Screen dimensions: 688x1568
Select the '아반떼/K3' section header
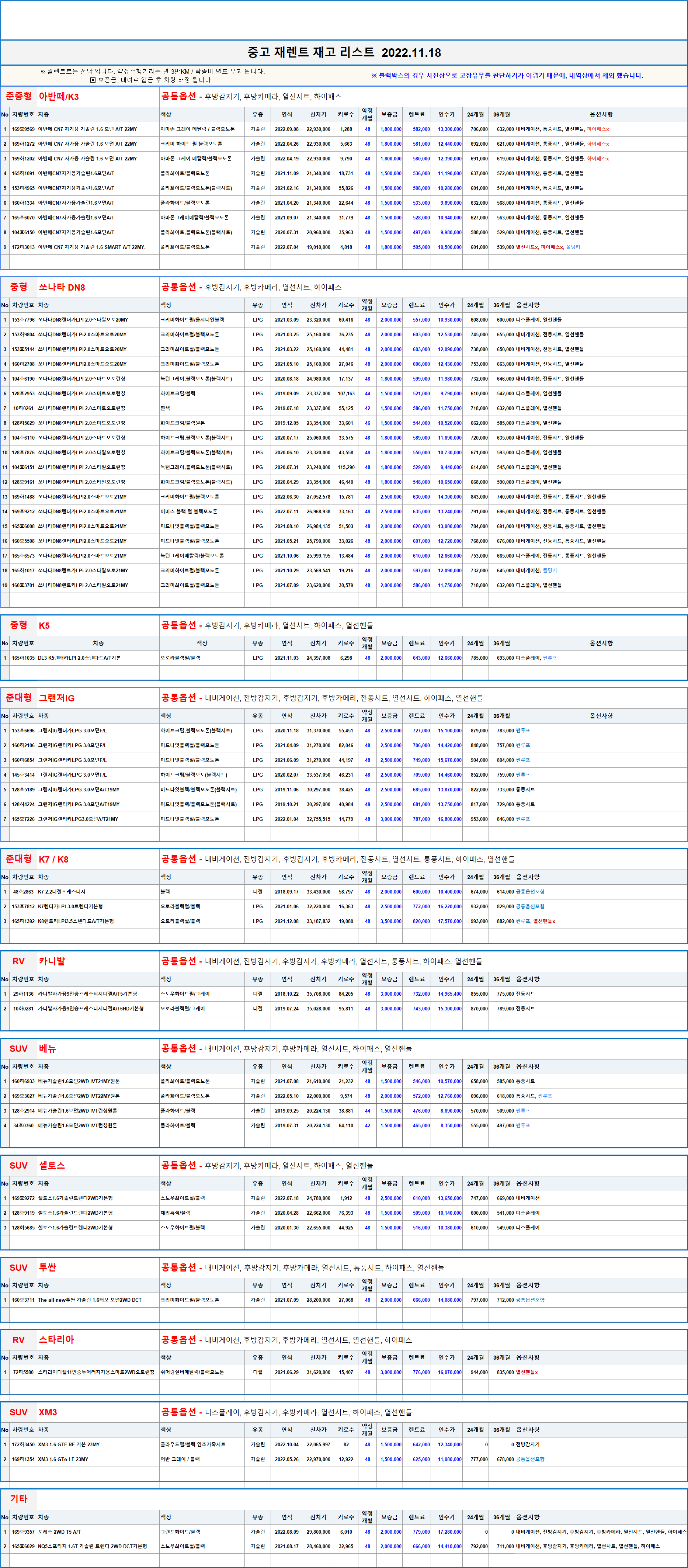(59, 97)
